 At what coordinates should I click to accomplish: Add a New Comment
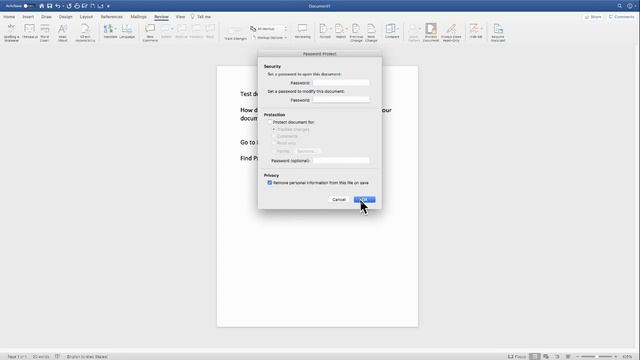(150, 33)
